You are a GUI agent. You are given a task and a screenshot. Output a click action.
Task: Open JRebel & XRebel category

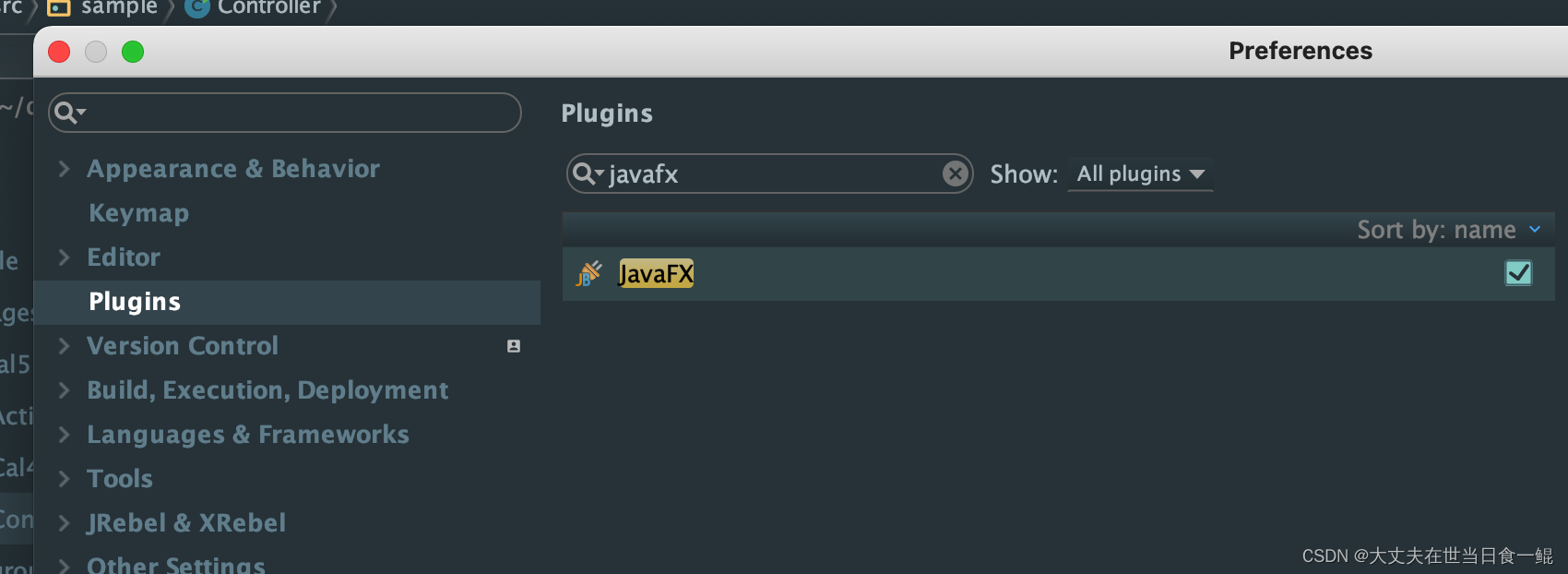click(x=186, y=523)
